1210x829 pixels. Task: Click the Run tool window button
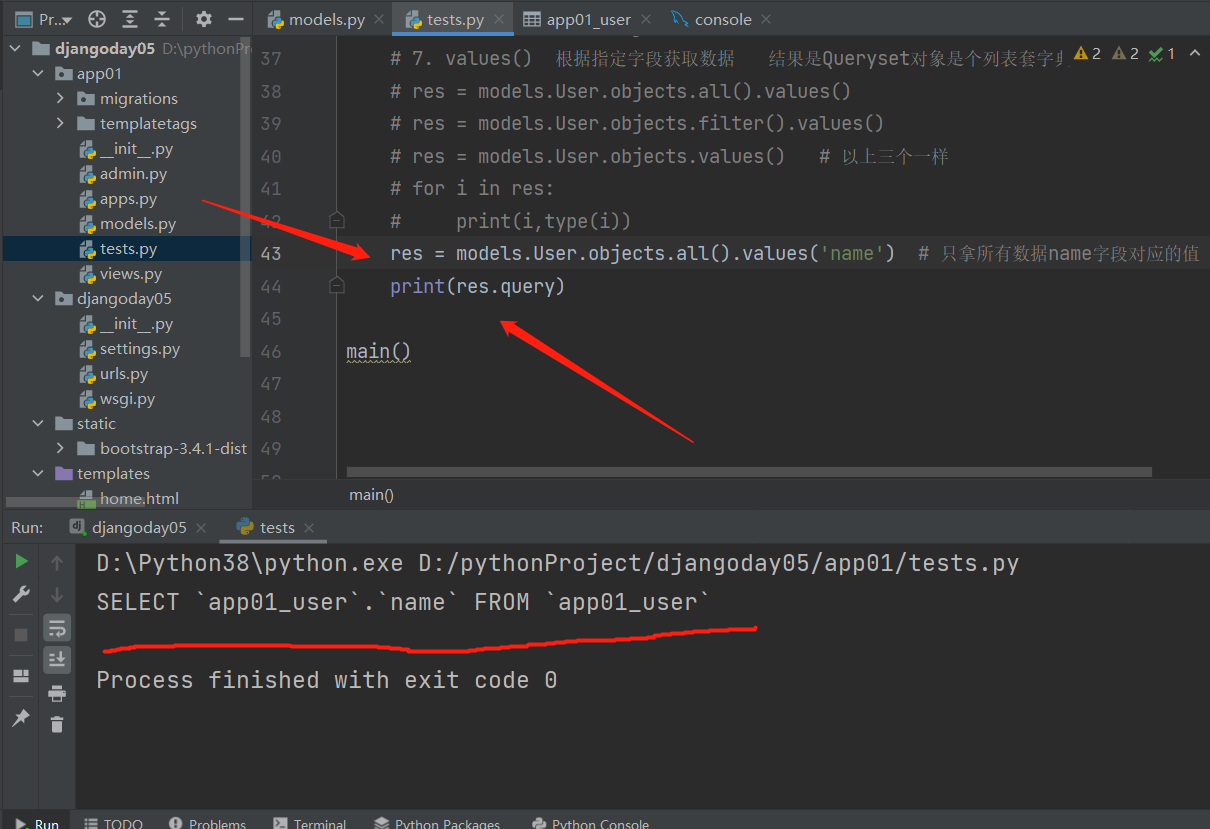pyautogui.click(x=35, y=824)
